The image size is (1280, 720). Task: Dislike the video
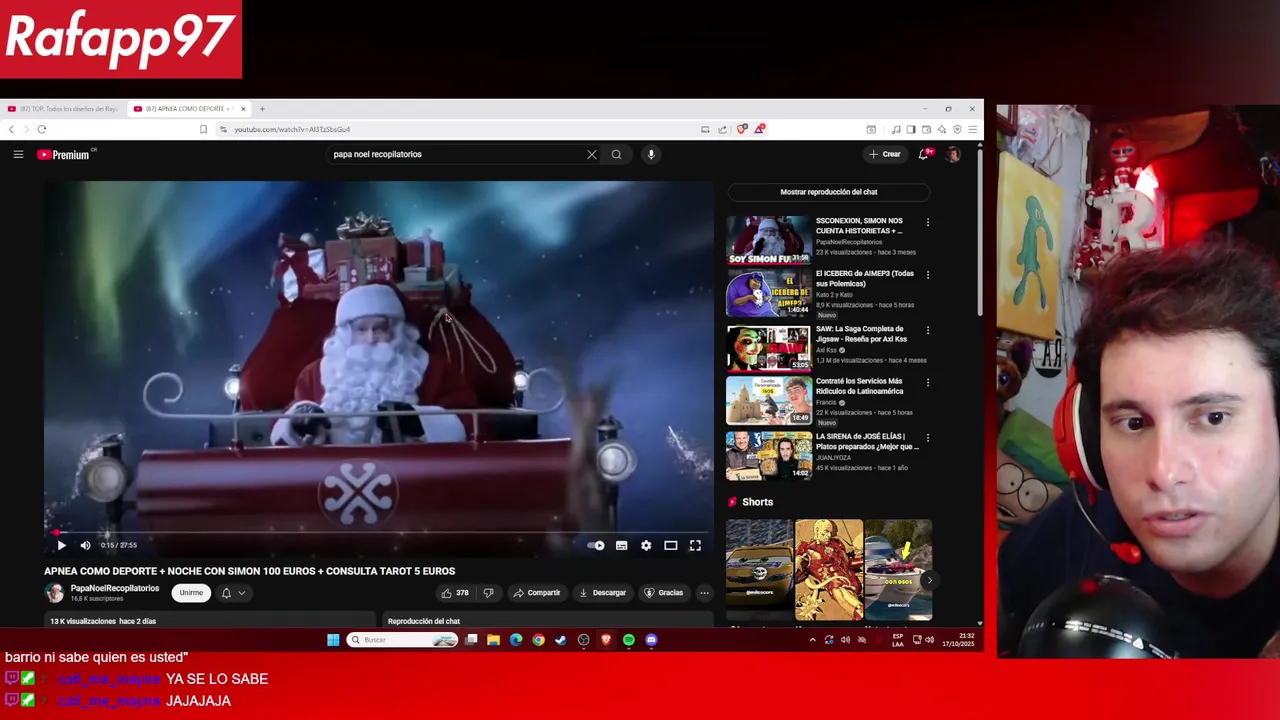488,593
